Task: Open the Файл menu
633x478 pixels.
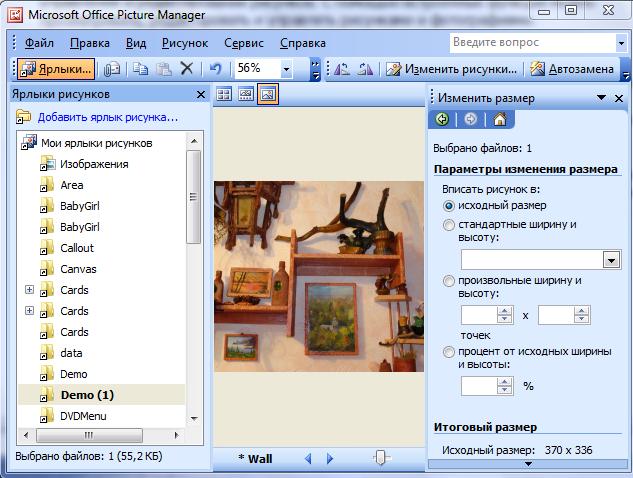Action: [x=39, y=43]
